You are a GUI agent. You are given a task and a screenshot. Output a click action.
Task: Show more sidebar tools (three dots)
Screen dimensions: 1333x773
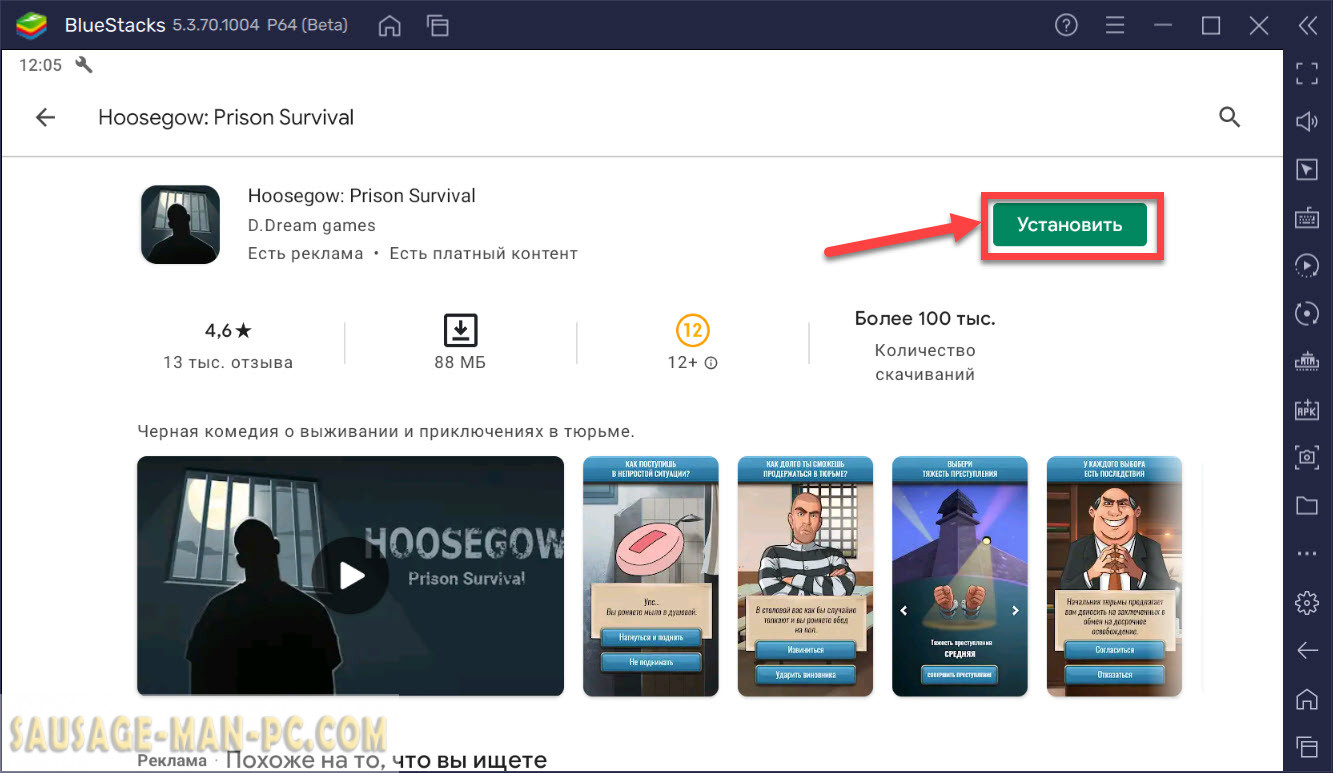[1307, 553]
